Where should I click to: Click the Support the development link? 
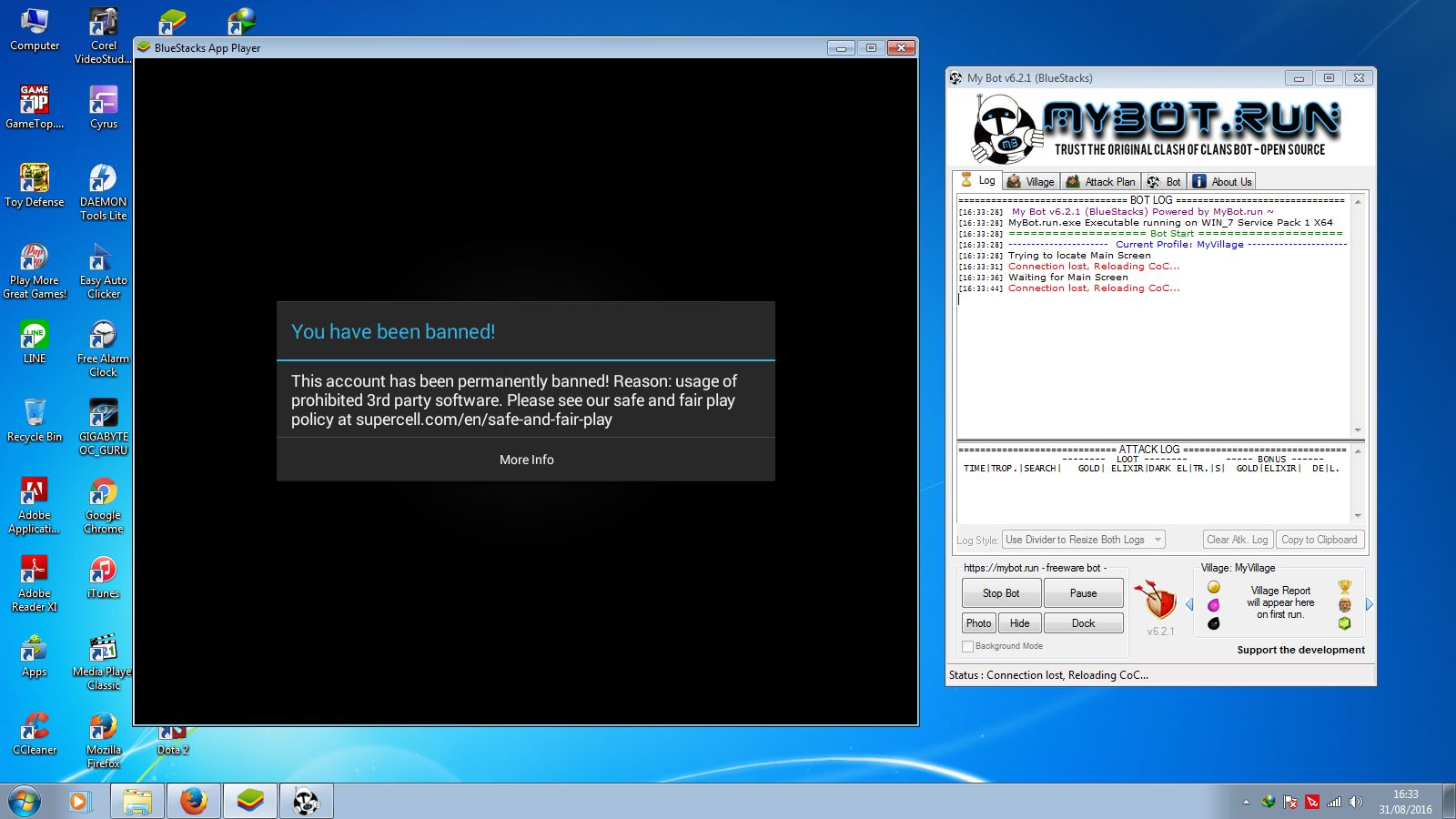1300,650
